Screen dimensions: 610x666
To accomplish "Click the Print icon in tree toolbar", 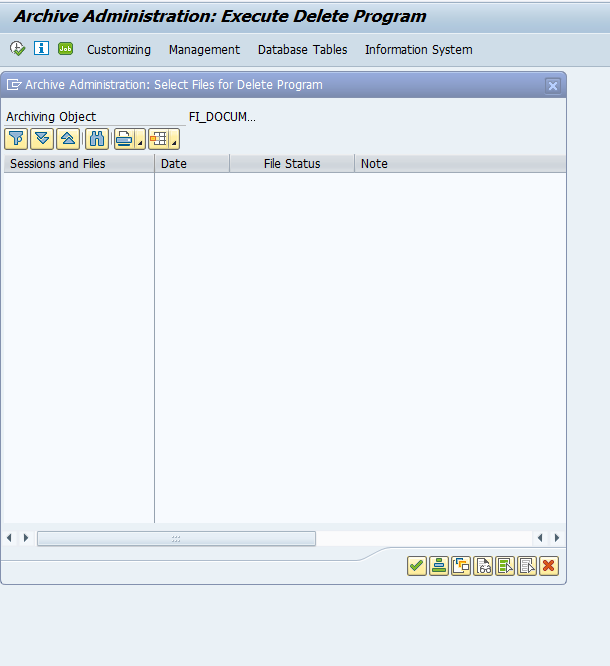I will tap(124, 139).
